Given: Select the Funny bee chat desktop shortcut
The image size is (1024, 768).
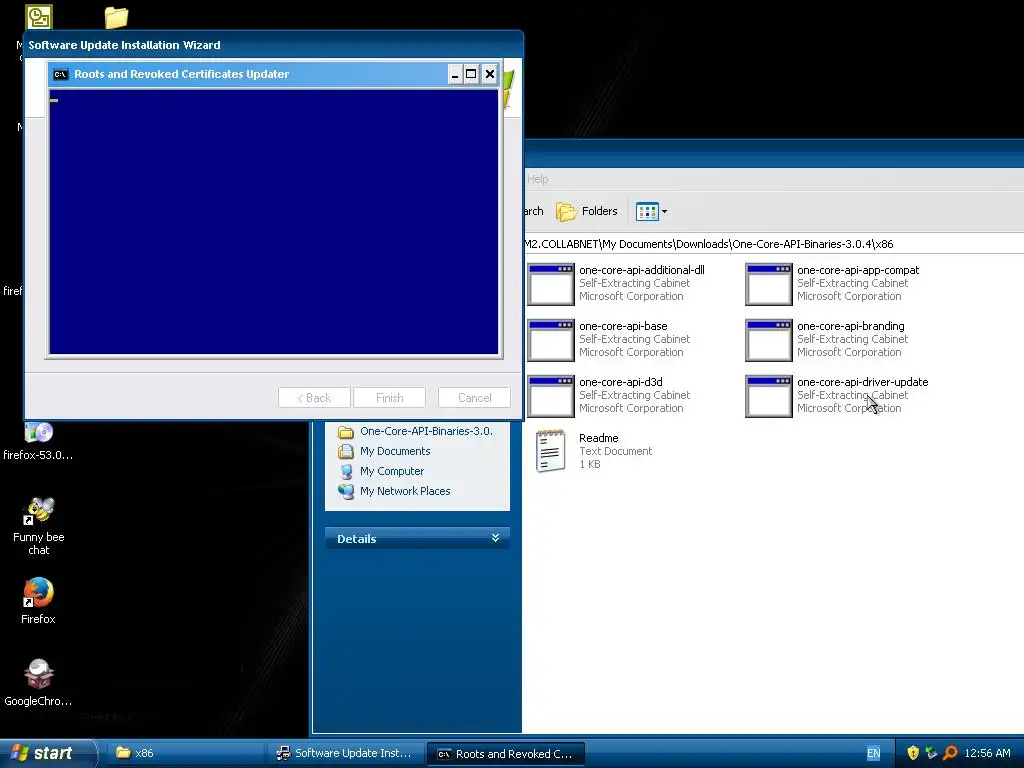Looking at the screenshot, I should 39,526.
